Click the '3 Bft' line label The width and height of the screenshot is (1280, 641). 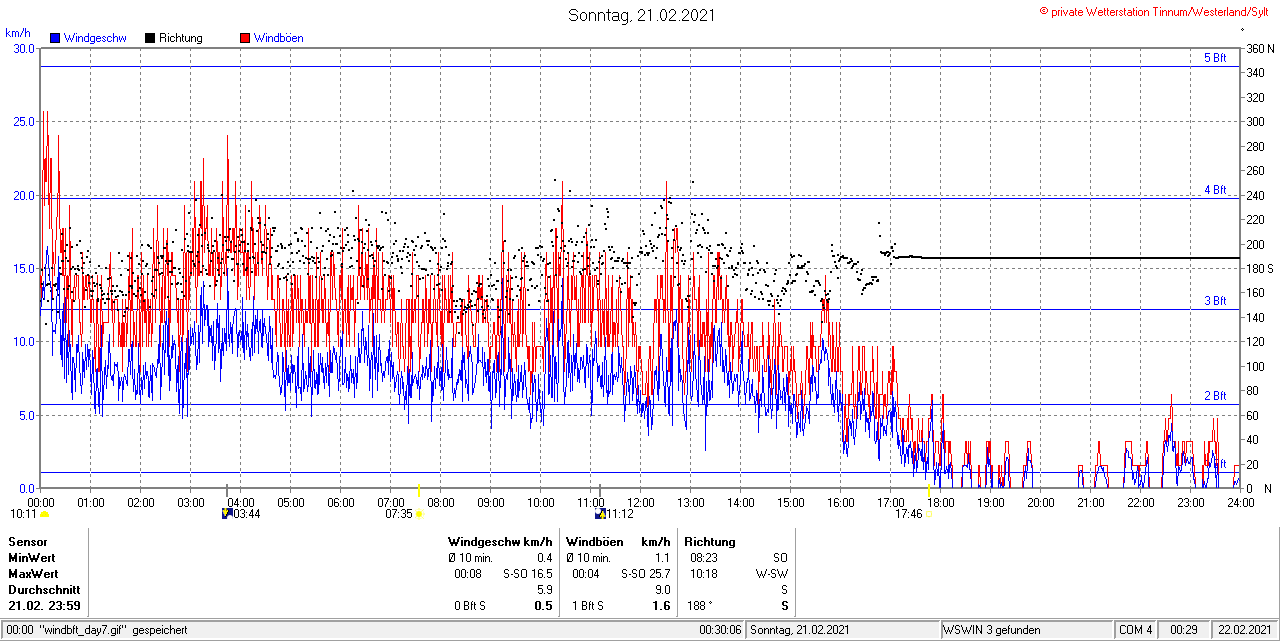click(1215, 301)
